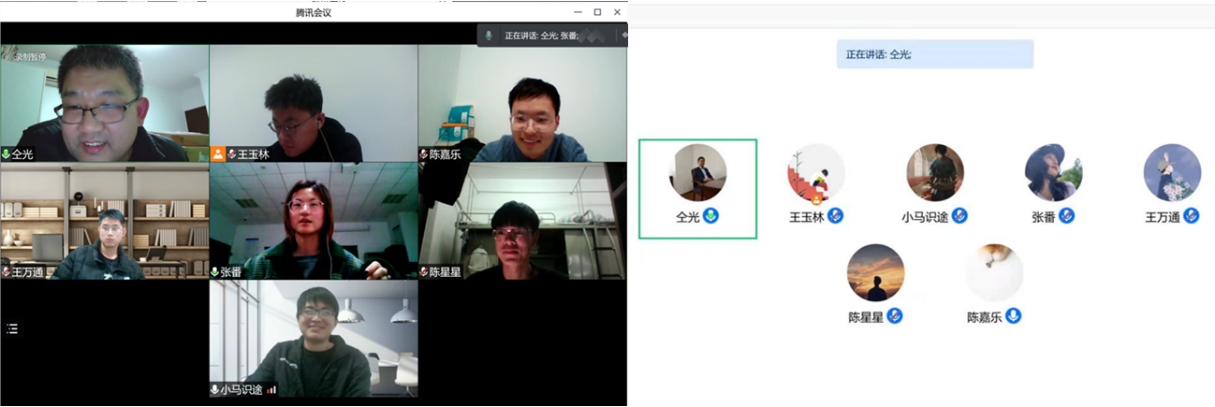Select 陈嘉乐's round avatar in the participant grid
Screen dimensions: 1215x407
pos(994,273)
